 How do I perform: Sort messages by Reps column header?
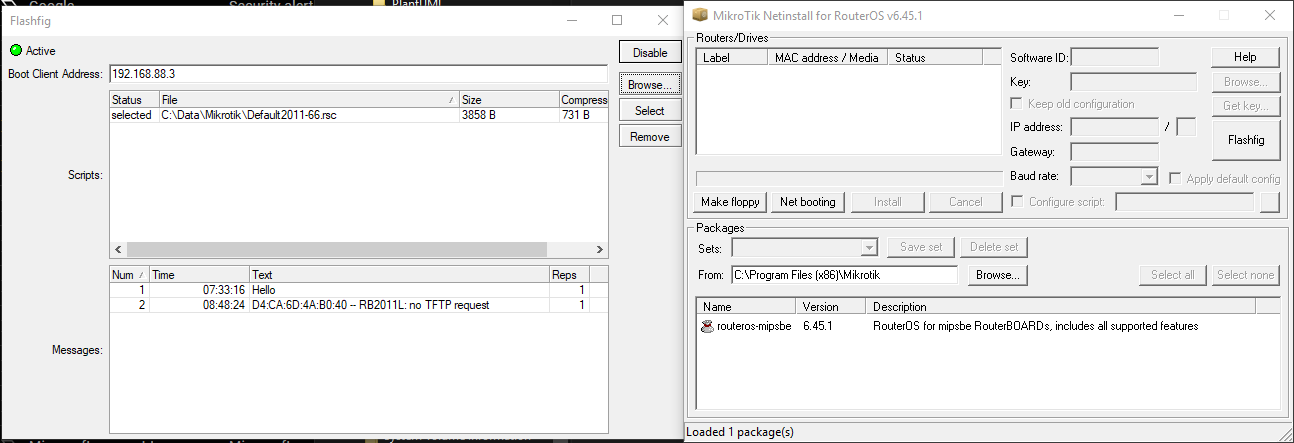click(569, 274)
